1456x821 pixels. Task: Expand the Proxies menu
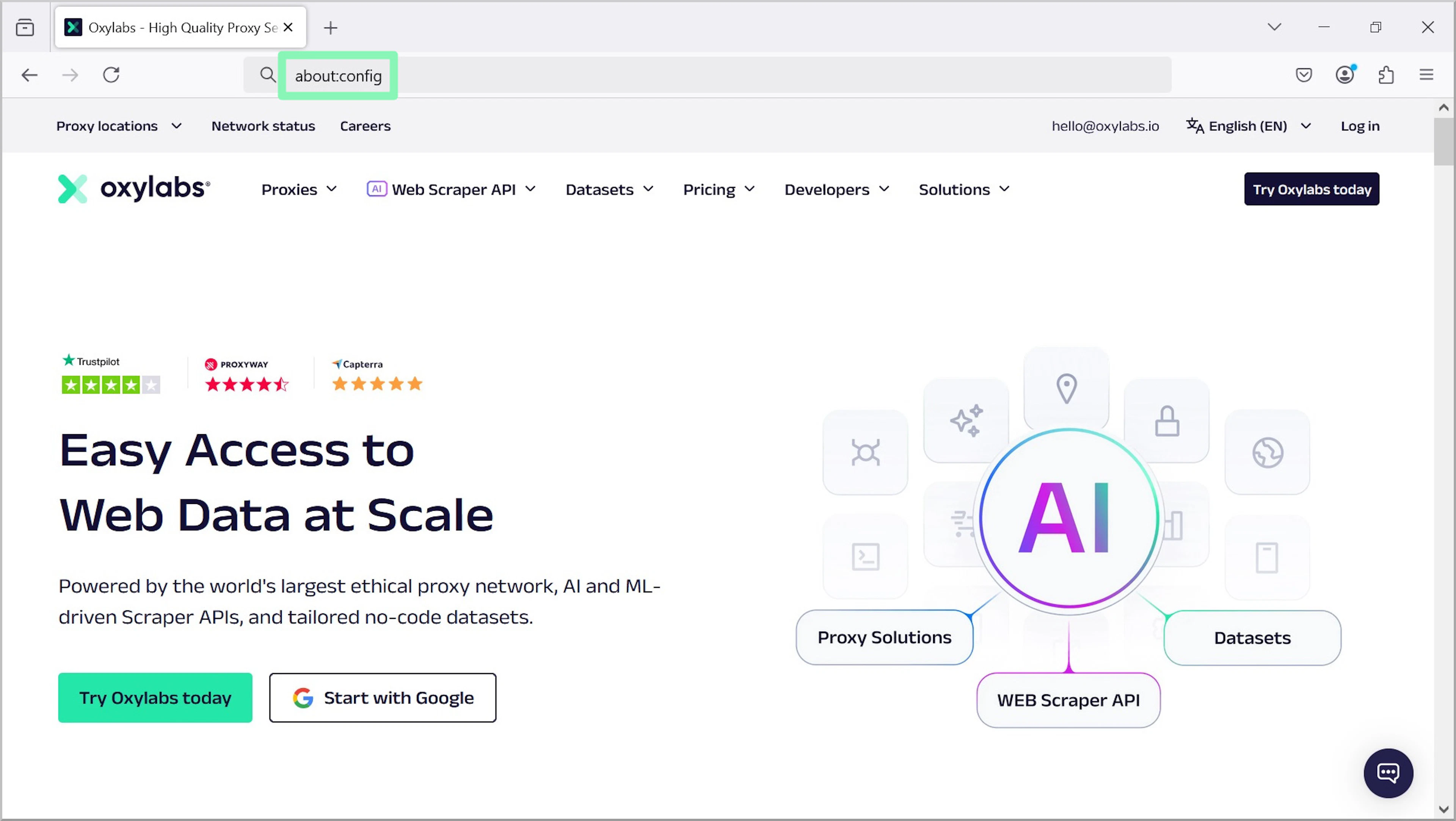click(299, 190)
